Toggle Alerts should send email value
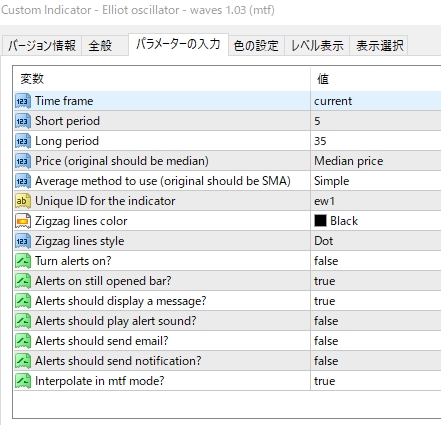Image resolution: width=441 pixels, height=425 pixels. pyautogui.click(x=376, y=341)
